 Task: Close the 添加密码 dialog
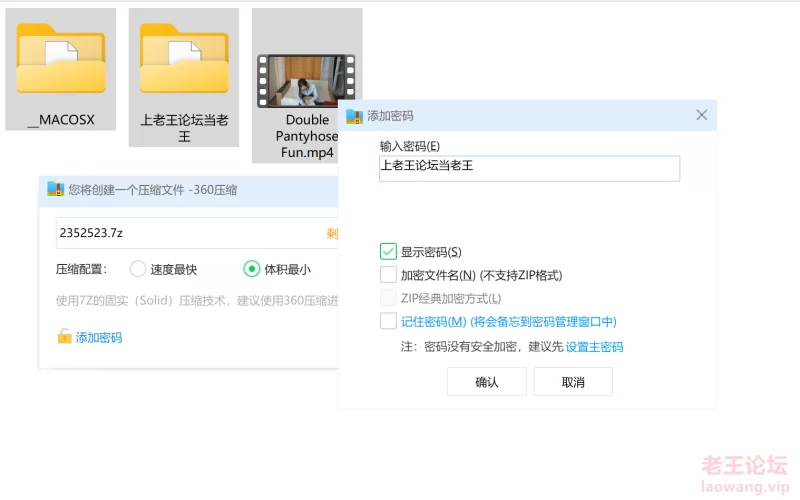(x=702, y=115)
